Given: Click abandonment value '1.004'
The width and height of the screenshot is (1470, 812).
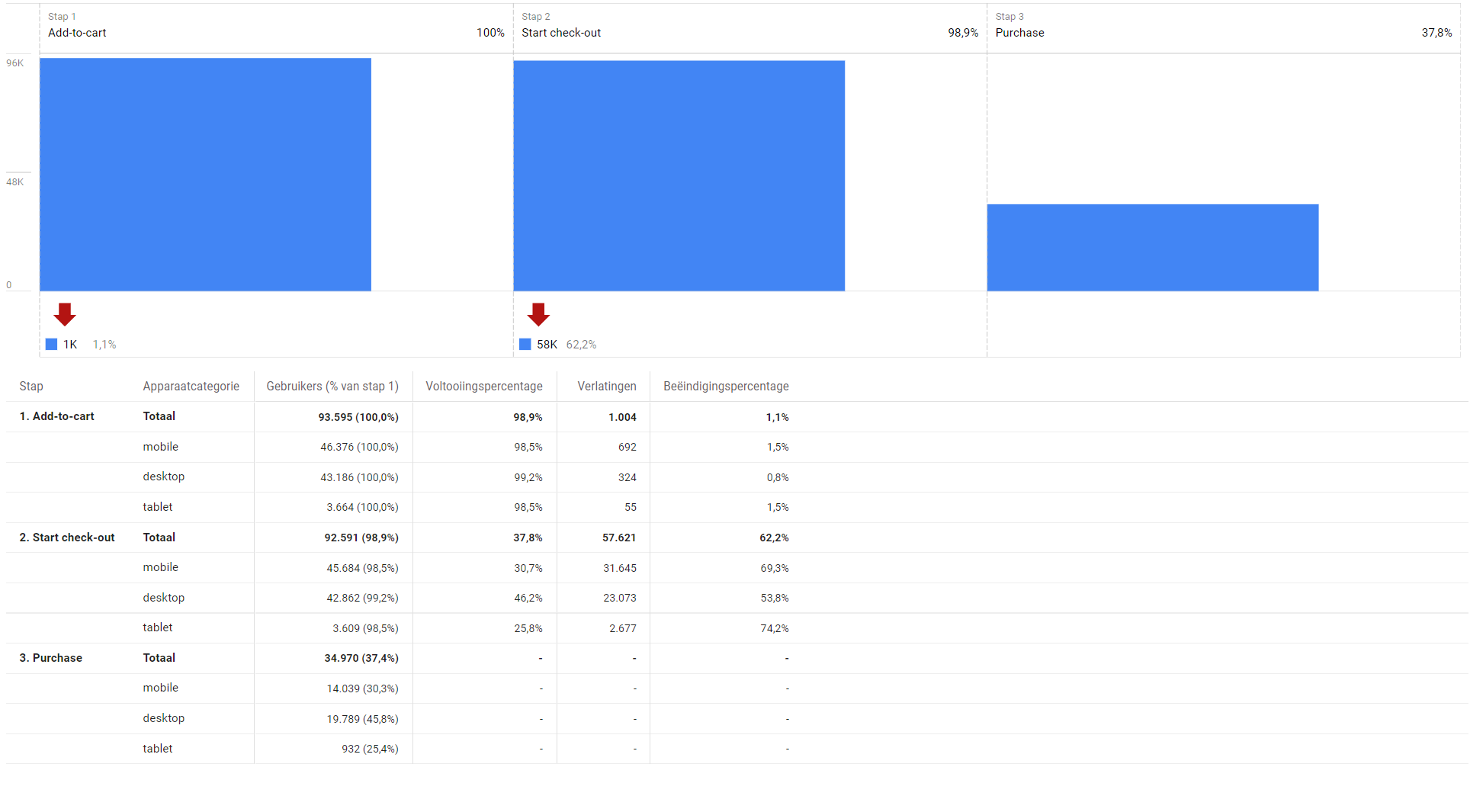Looking at the screenshot, I should click(622, 417).
